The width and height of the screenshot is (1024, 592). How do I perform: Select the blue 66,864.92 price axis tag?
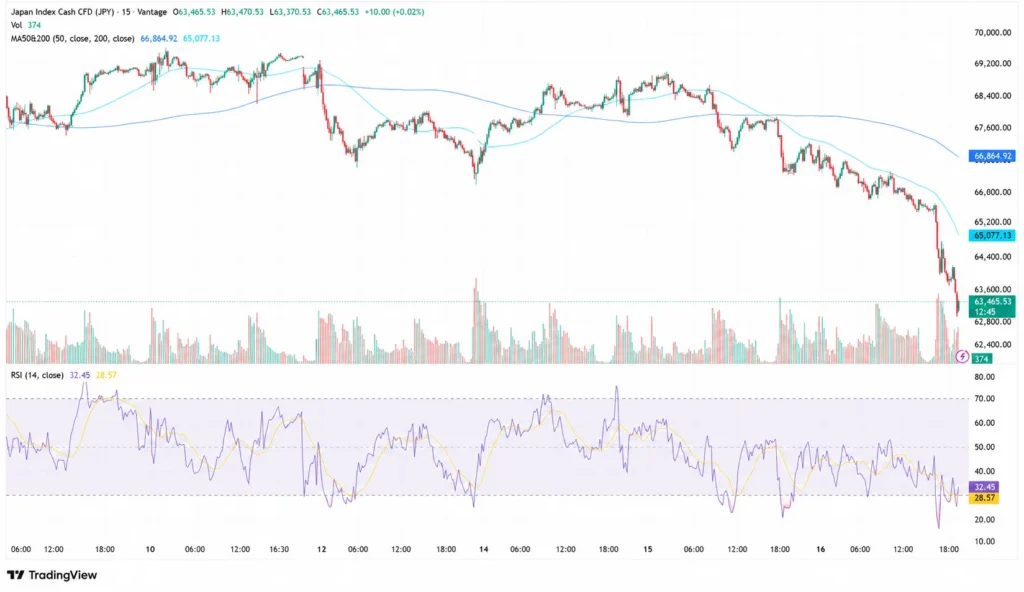point(992,156)
